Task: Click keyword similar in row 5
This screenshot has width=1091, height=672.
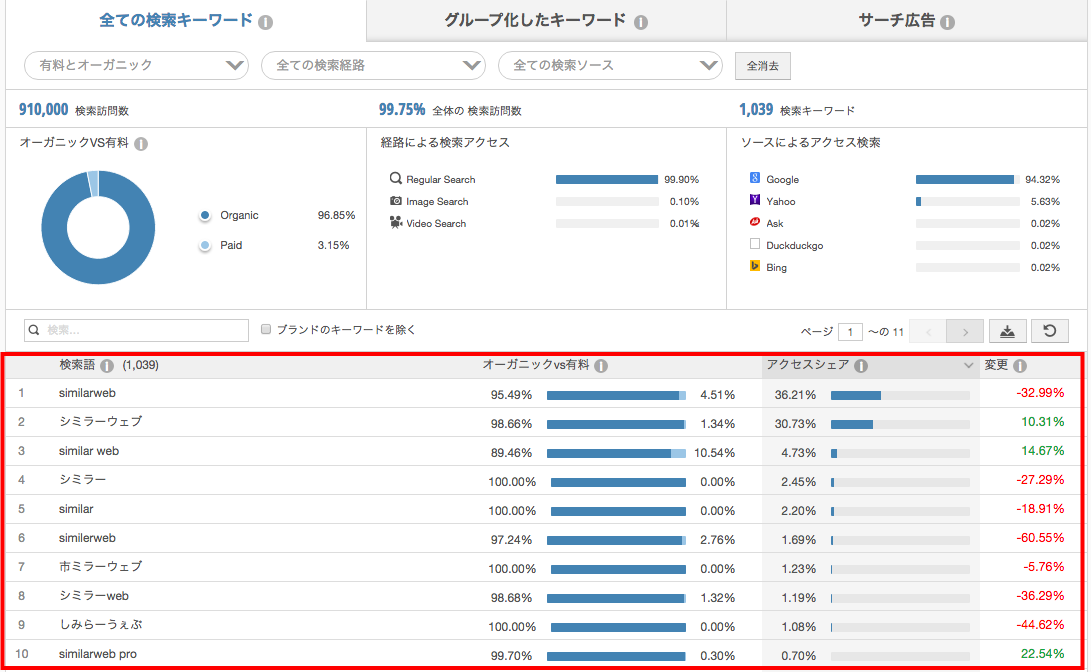Action: click(76, 509)
